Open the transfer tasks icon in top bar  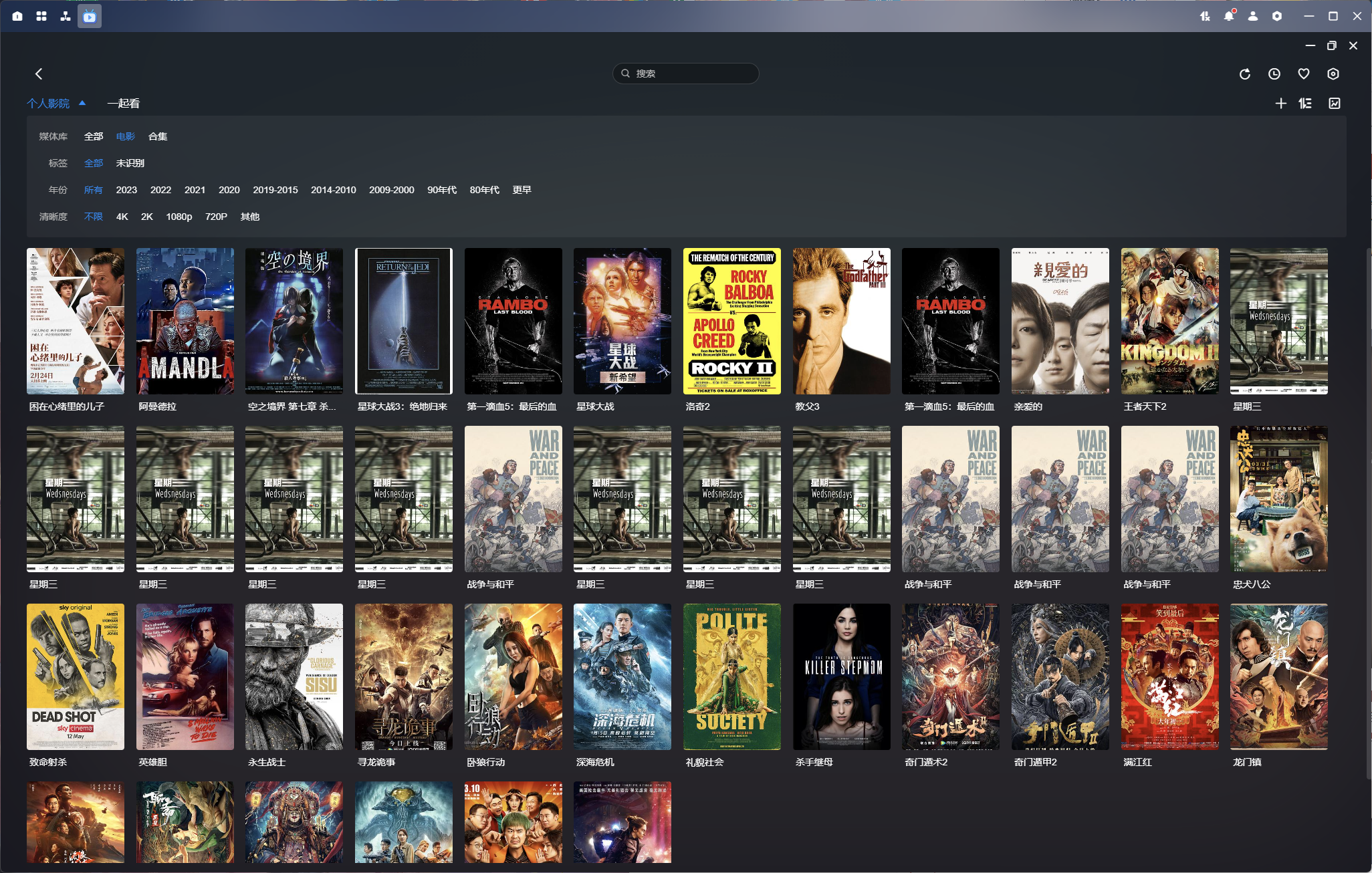(1205, 16)
